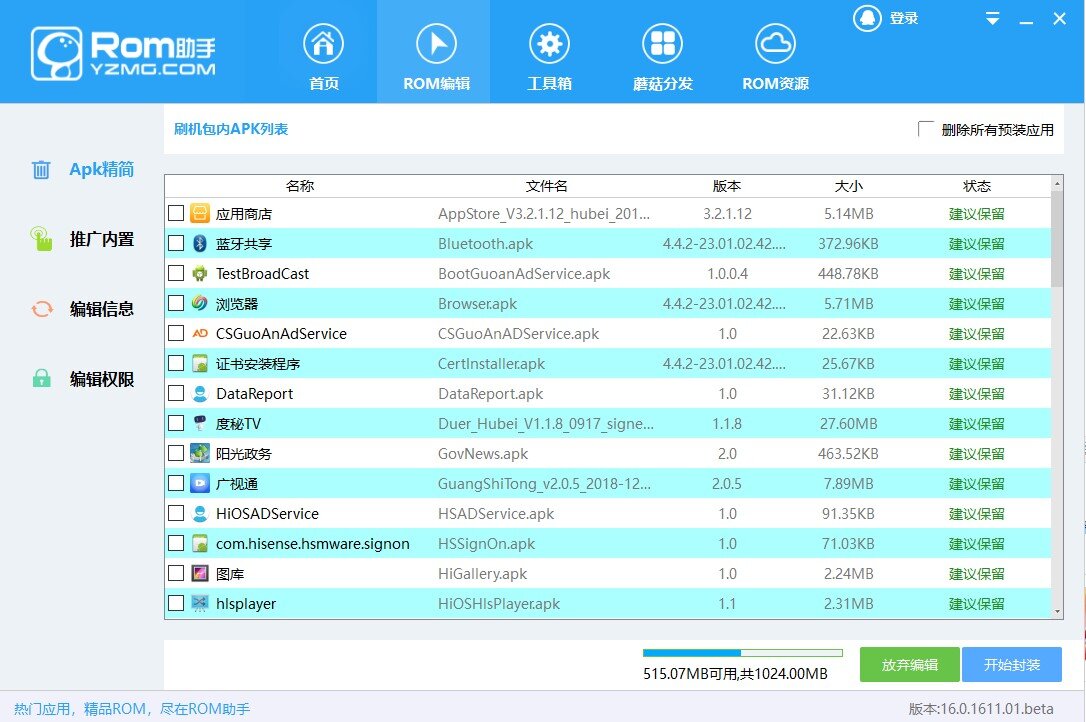Select 推广内置 in the sidebar

[102, 239]
